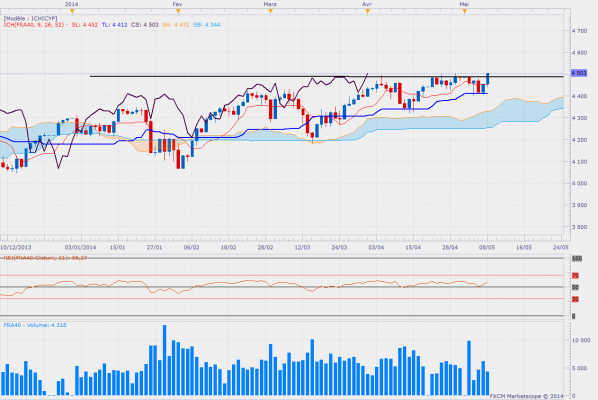This screenshot has width=598, height=400.
Task: Click the orange SA: 4 432 value
Action: pos(175,25)
